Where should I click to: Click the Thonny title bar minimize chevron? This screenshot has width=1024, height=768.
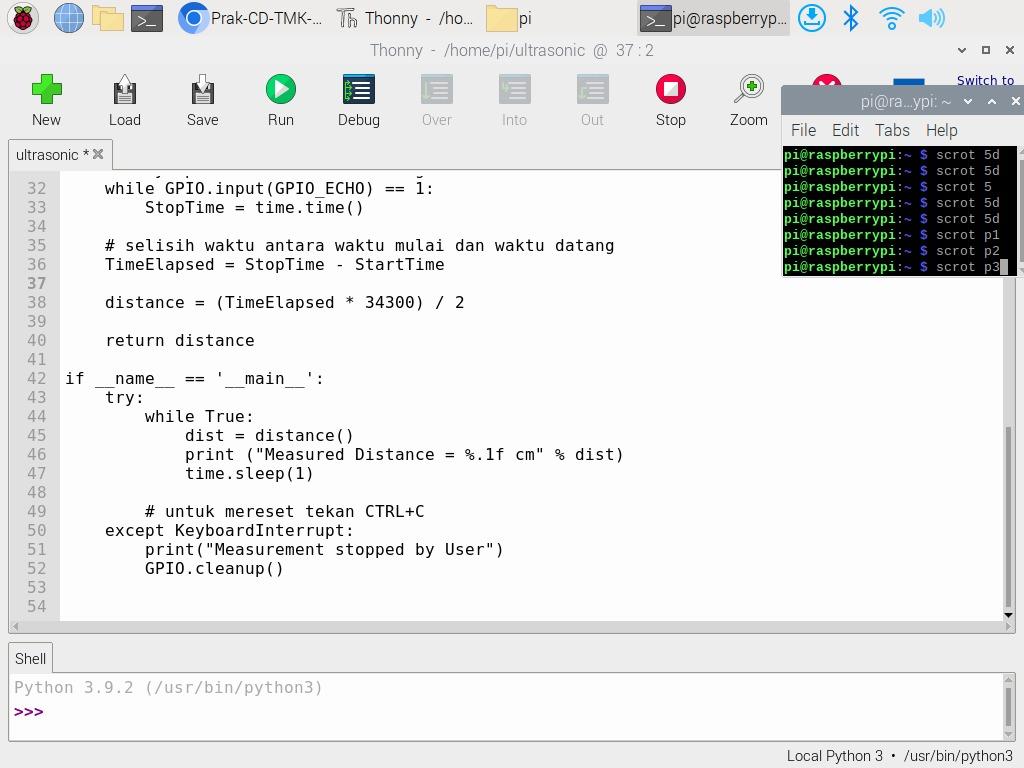click(x=961, y=50)
